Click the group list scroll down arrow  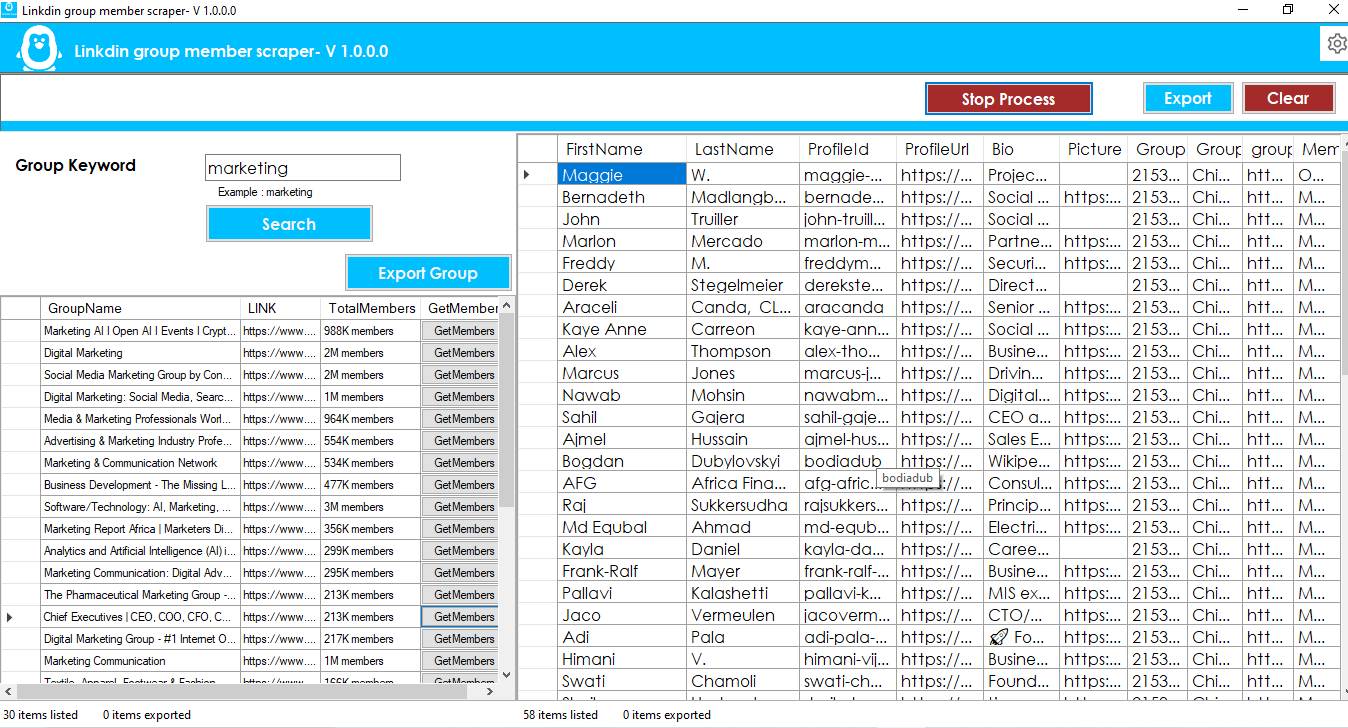506,675
